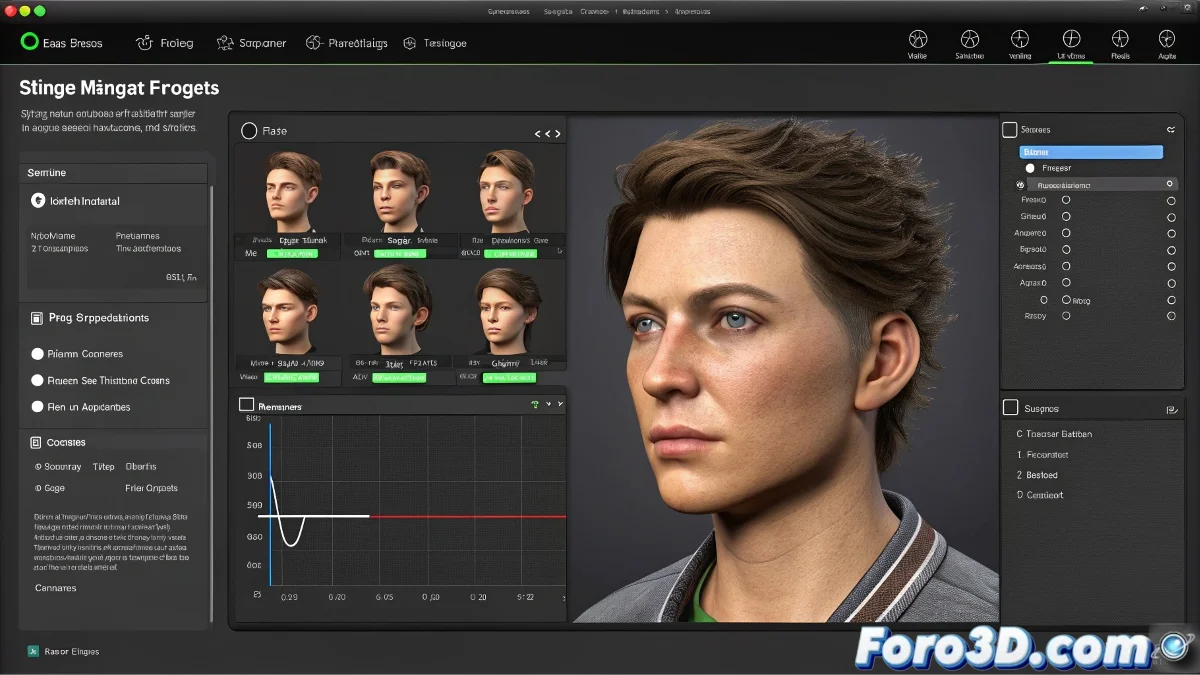Click the green icon in Remsmners graph header
Screen dimensions: 1200x675
pos(535,404)
